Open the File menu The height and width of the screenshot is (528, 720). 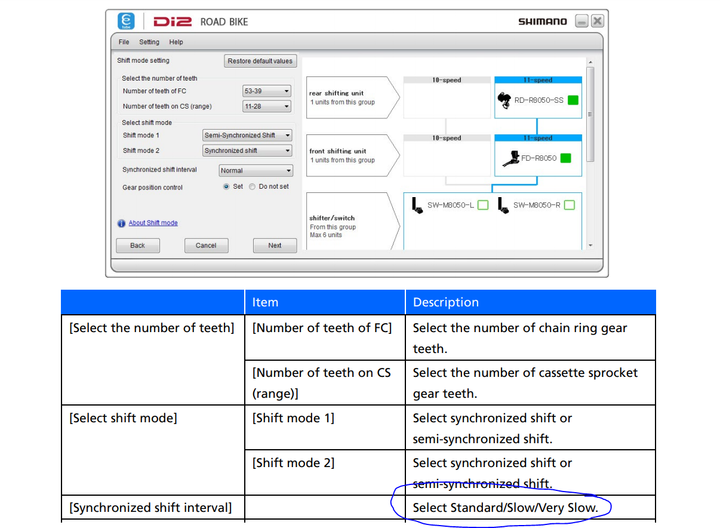coord(124,42)
